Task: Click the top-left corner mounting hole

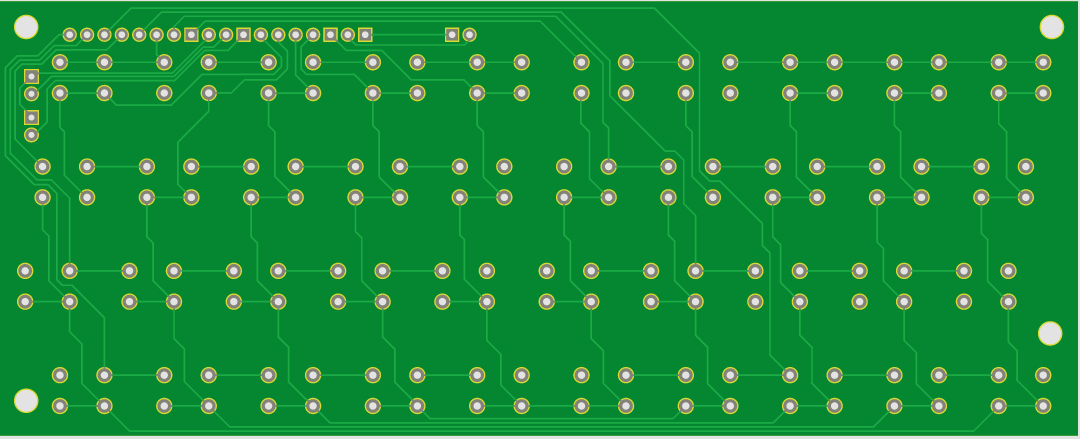Action: 26,27
